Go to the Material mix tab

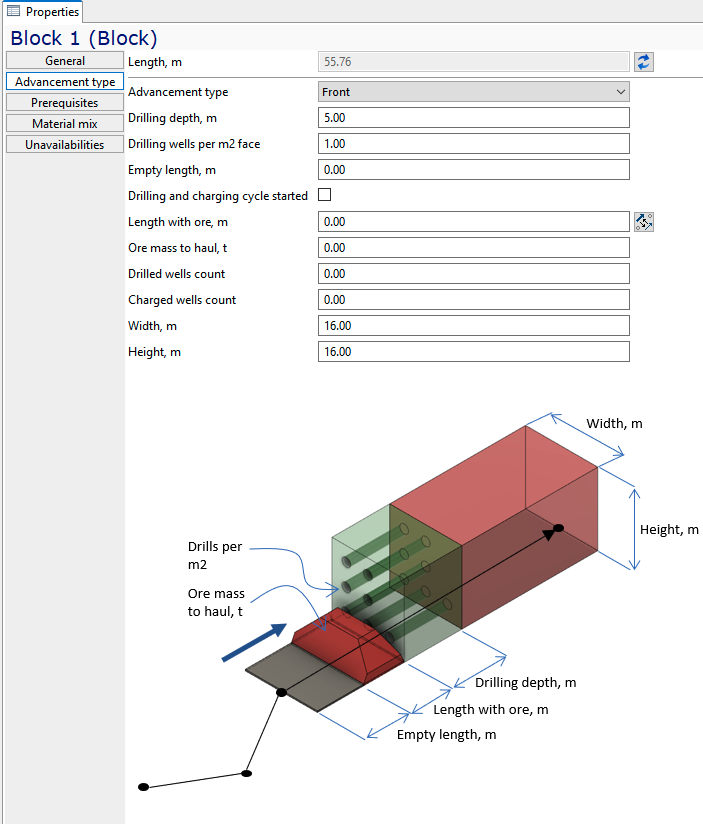65,123
